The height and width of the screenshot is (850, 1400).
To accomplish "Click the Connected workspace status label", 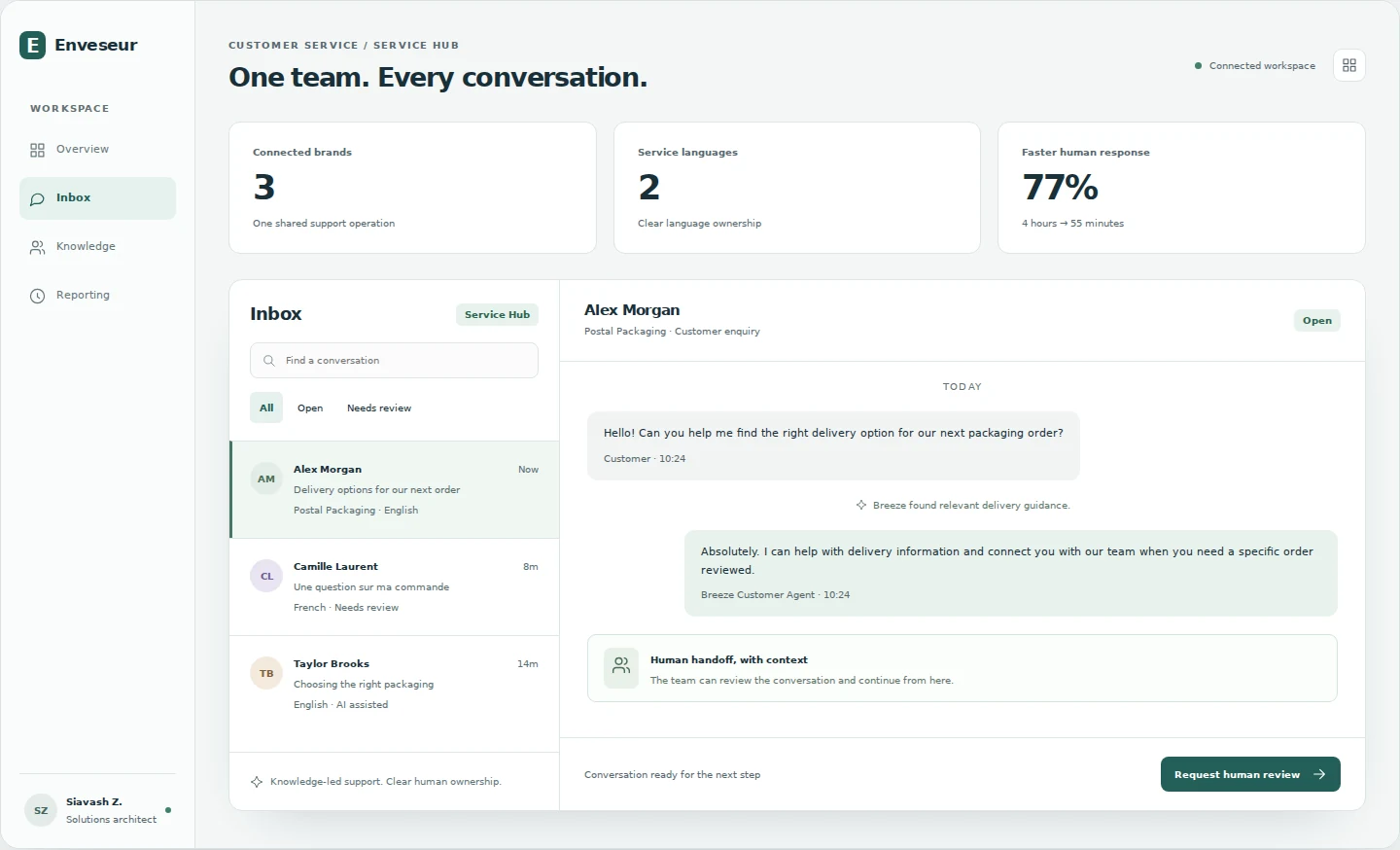I will (1262, 66).
